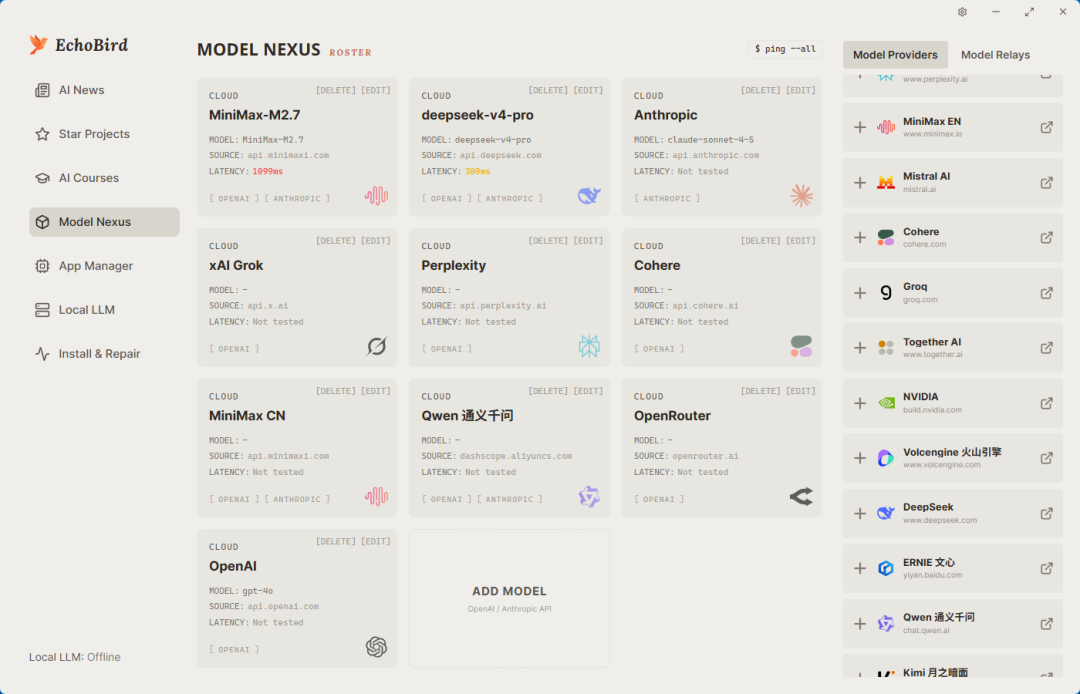This screenshot has width=1080, height=694.
Task: Open the settings gear in title bar
Action: 962,12
